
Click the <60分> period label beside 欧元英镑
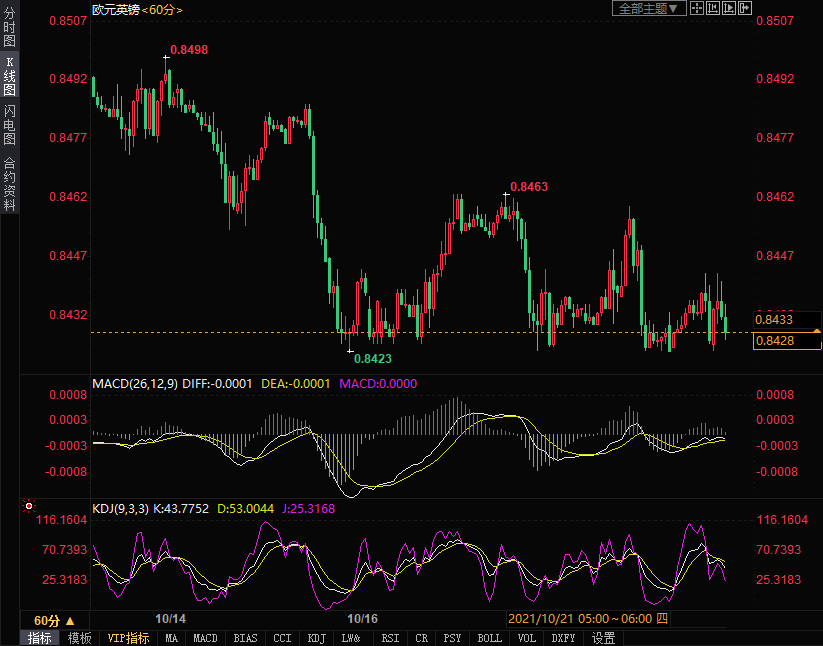(163, 9)
